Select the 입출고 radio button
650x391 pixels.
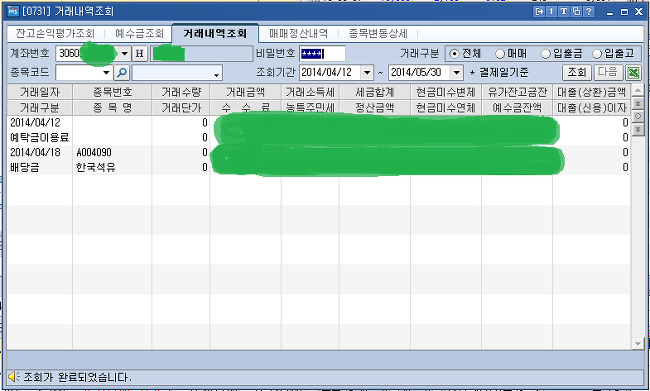click(597, 54)
